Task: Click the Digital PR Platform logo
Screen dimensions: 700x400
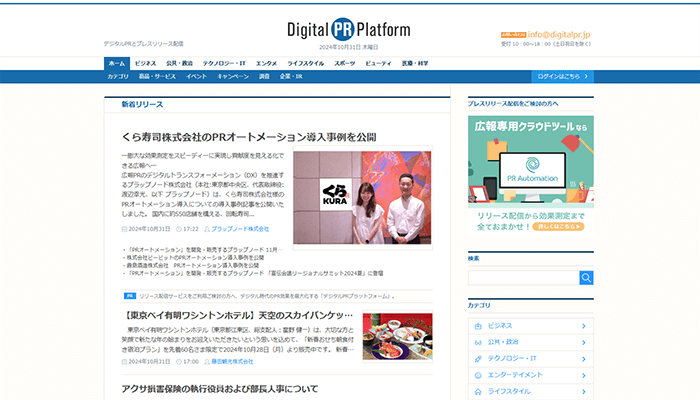Action: point(349,29)
